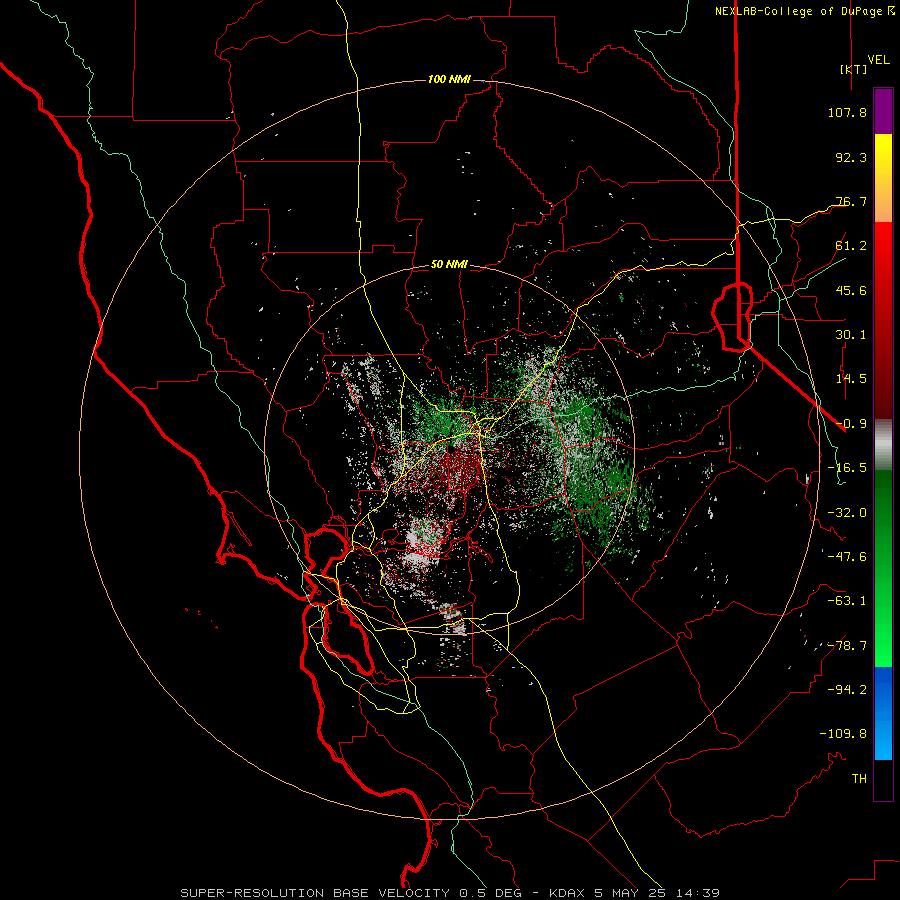Select the -16.5 scale value

[847, 468]
